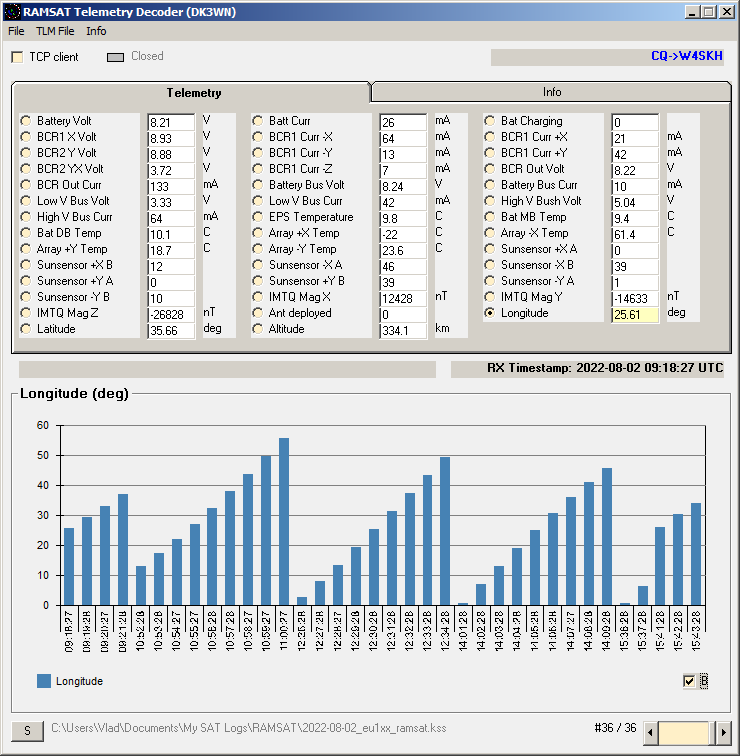Image resolution: width=740 pixels, height=756 pixels.
Task: Click the Battery Volt value field 8.21
Action: click(x=171, y=122)
